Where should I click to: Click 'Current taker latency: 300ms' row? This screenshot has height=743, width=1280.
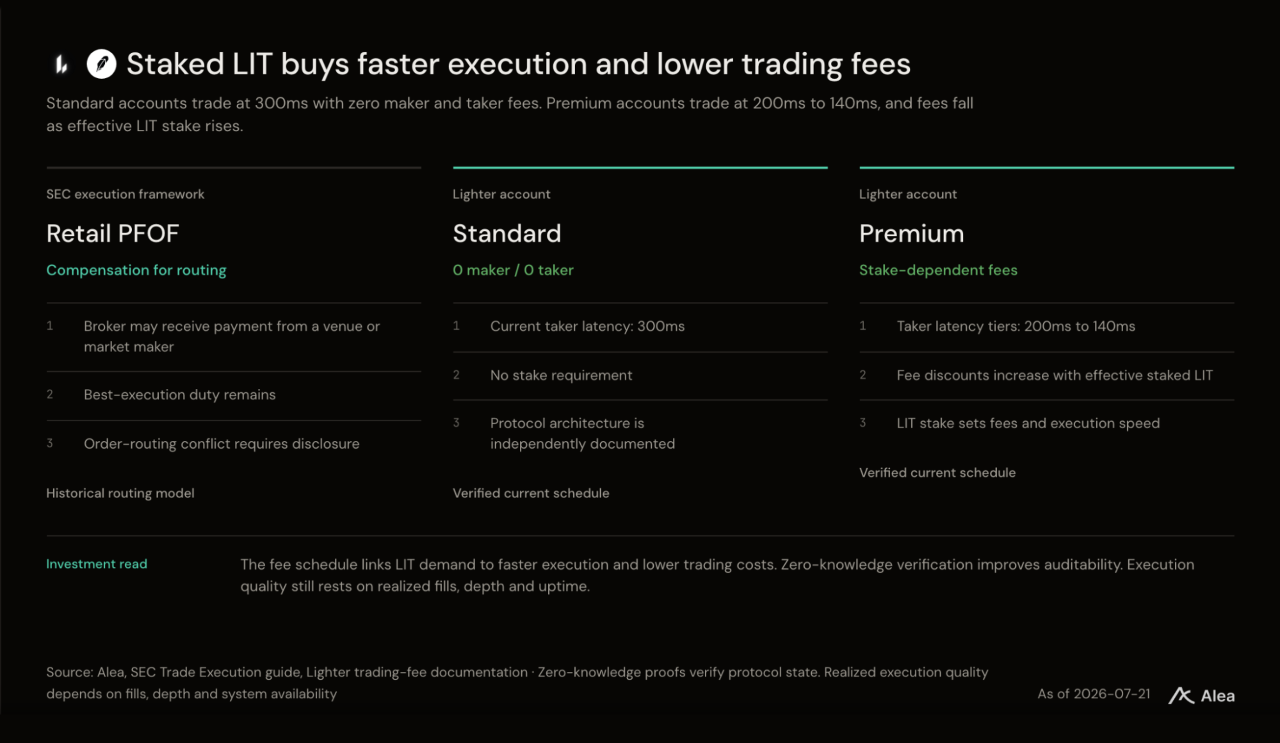click(x=640, y=327)
